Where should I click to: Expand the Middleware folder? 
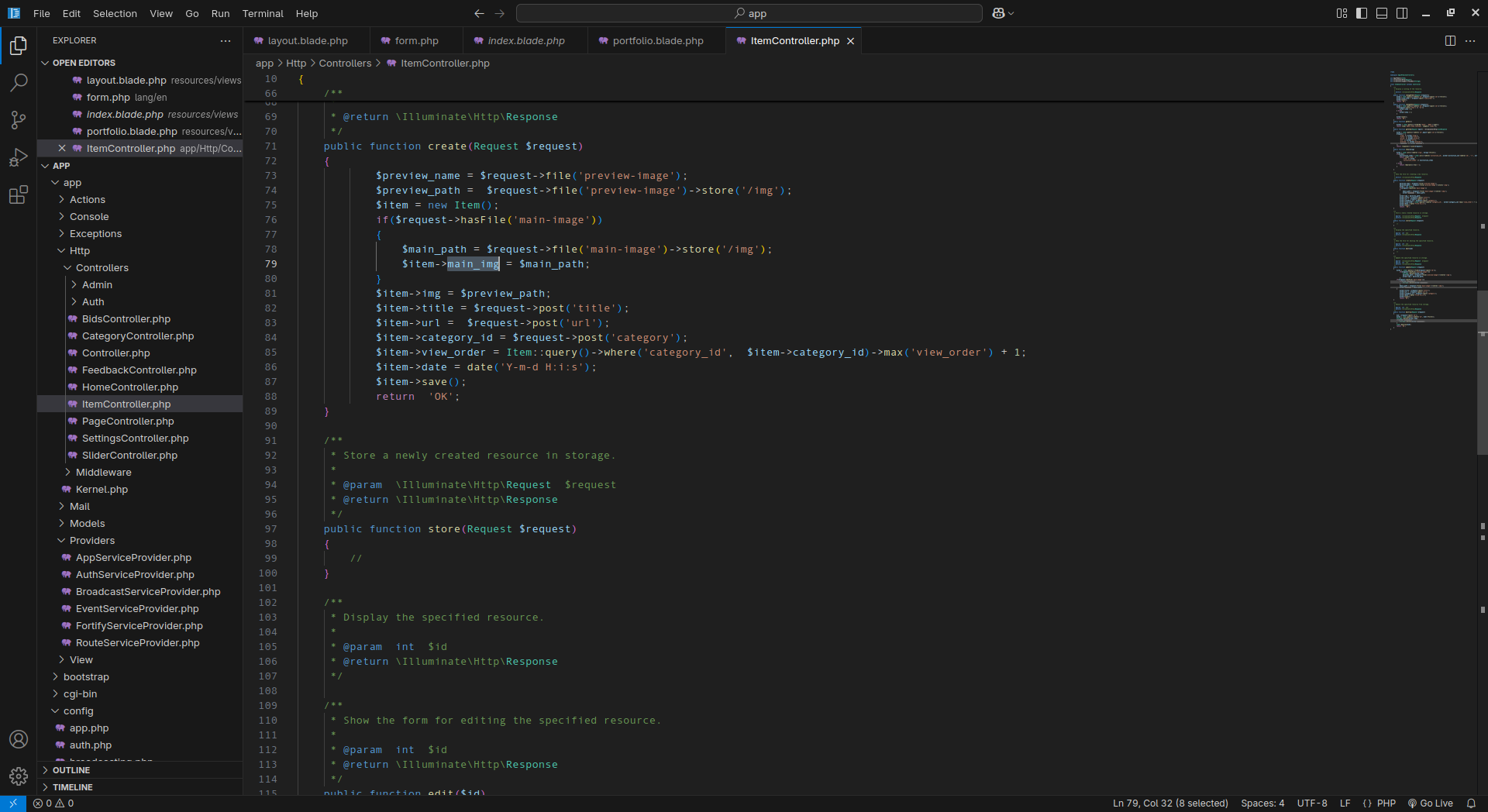tap(103, 473)
